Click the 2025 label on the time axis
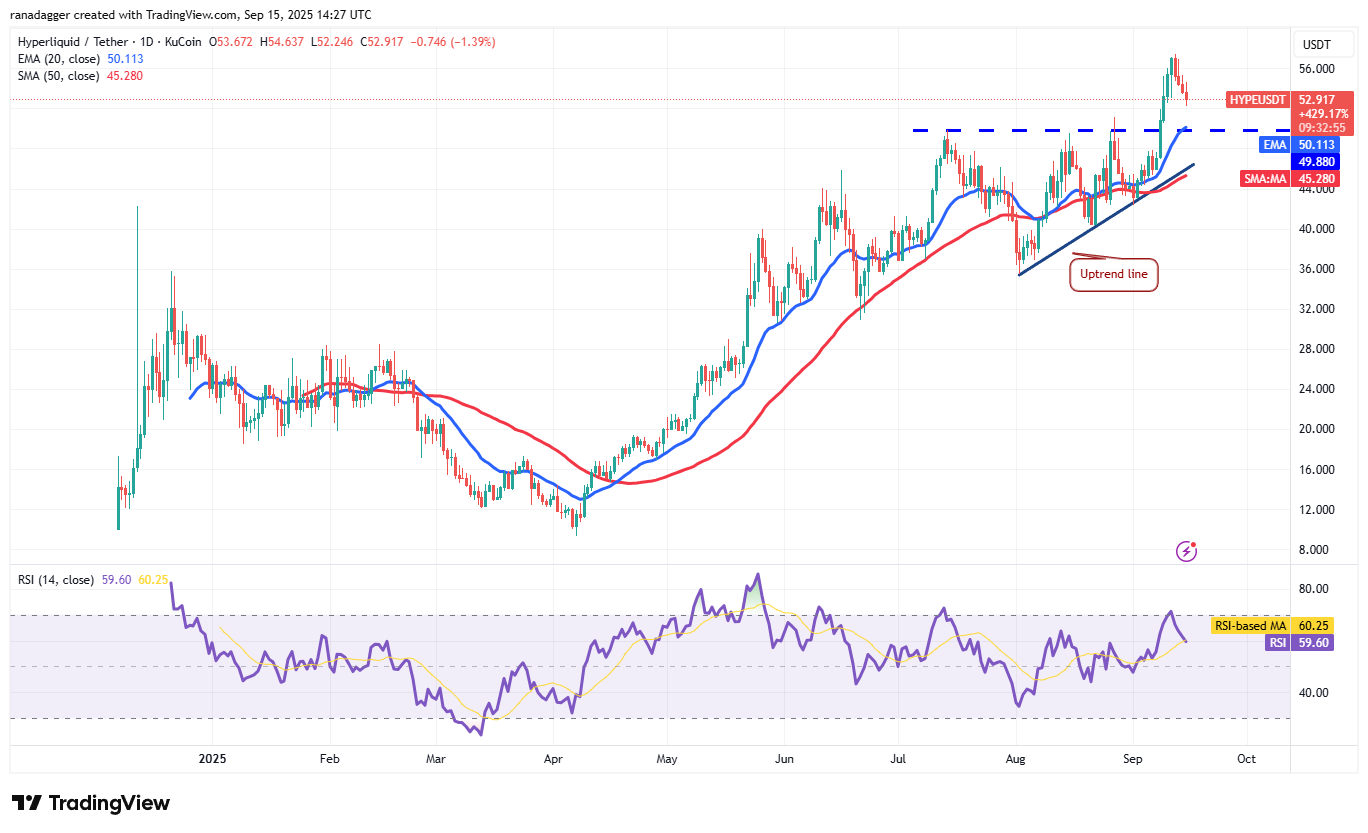The image size is (1368, 833). click(x=211, y=759)
